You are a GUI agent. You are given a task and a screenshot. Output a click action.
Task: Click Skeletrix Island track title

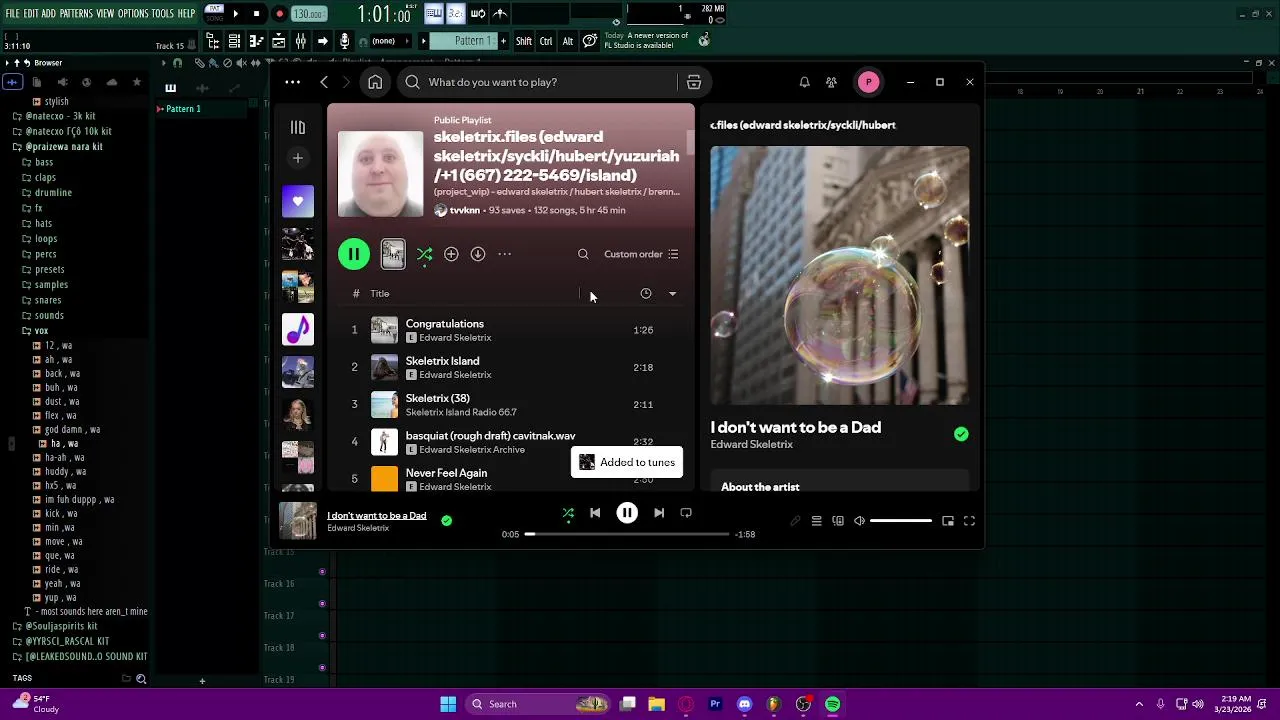click(x=442, y=361)
